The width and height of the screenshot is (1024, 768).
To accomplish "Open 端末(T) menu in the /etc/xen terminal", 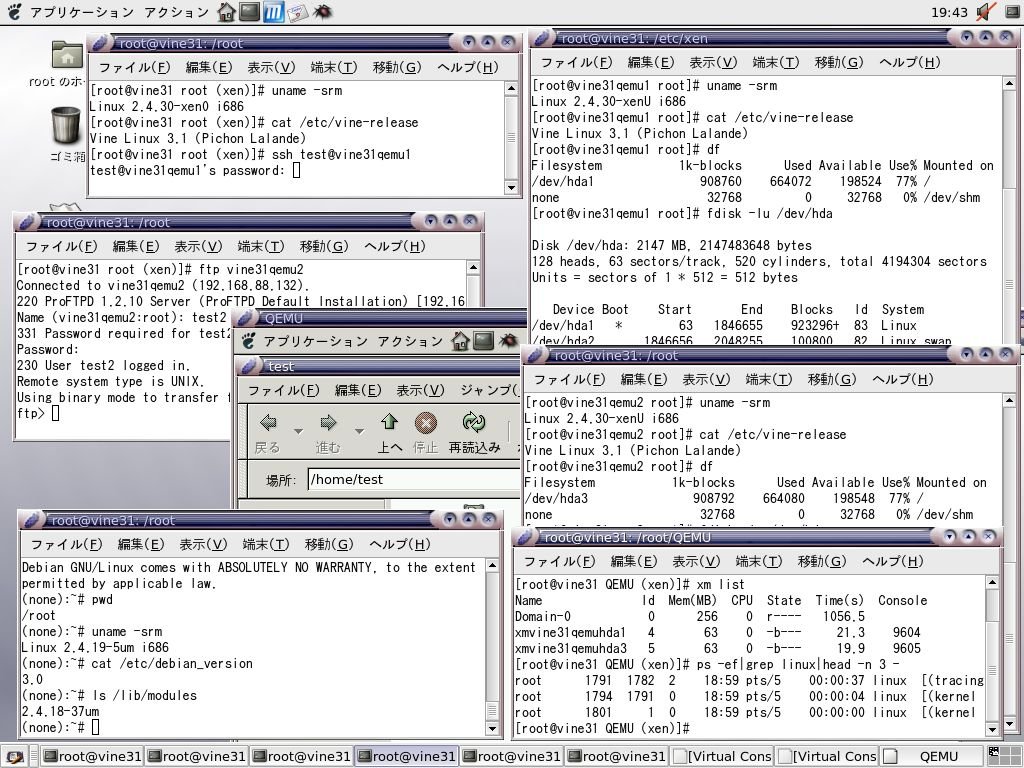I will 777,62.
